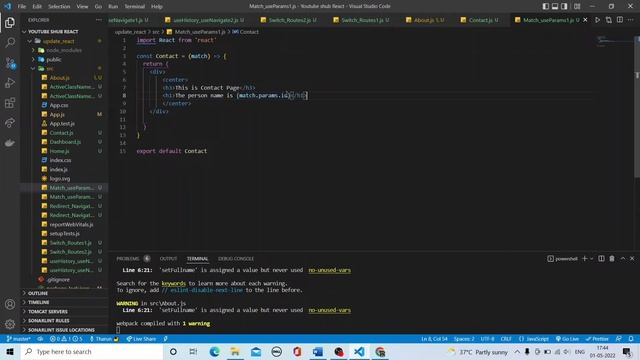Viewport: 640px width, 360px height.
Task: Open the Docker view icon
Action: (10, 143)
